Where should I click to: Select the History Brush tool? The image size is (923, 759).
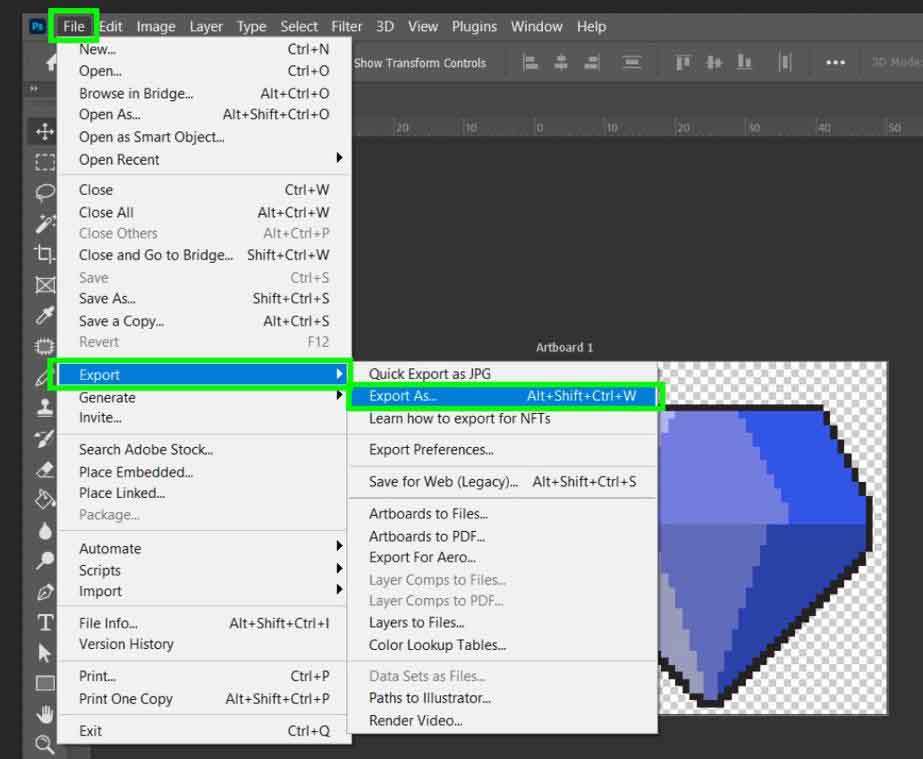pyautogui.click(x=45, y=439)
